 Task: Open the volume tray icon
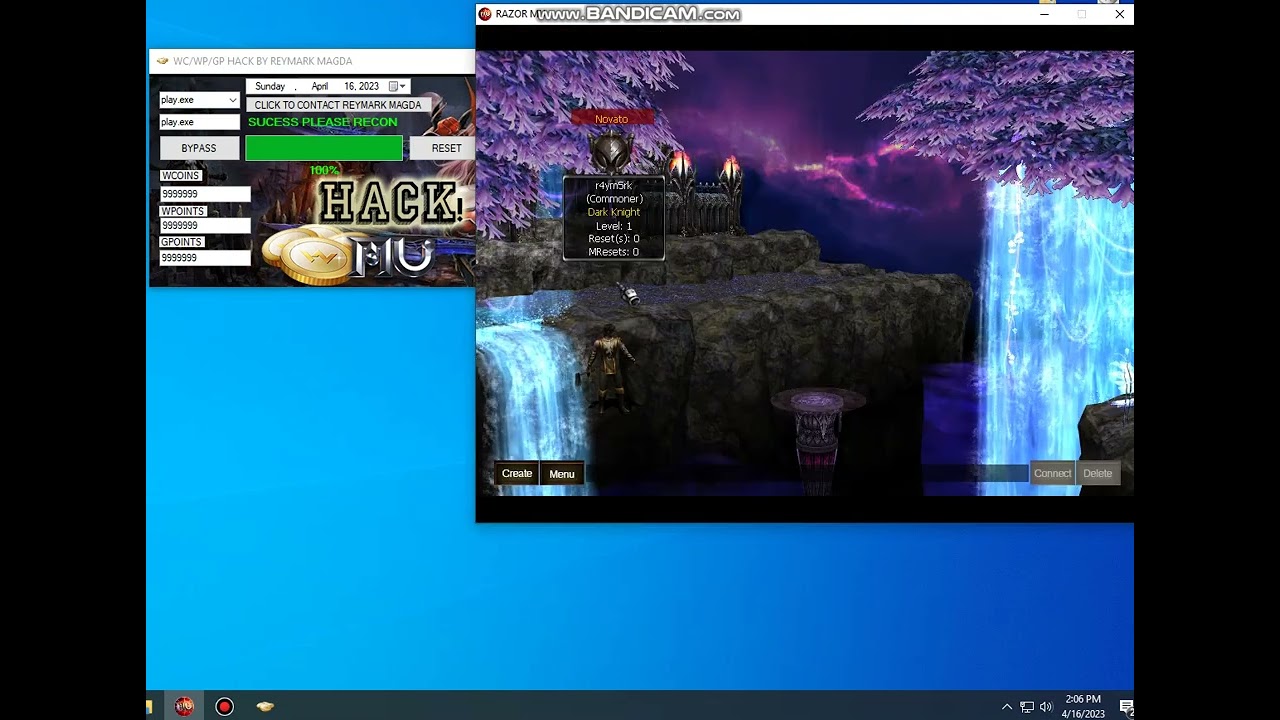[x=1046, y=707]
